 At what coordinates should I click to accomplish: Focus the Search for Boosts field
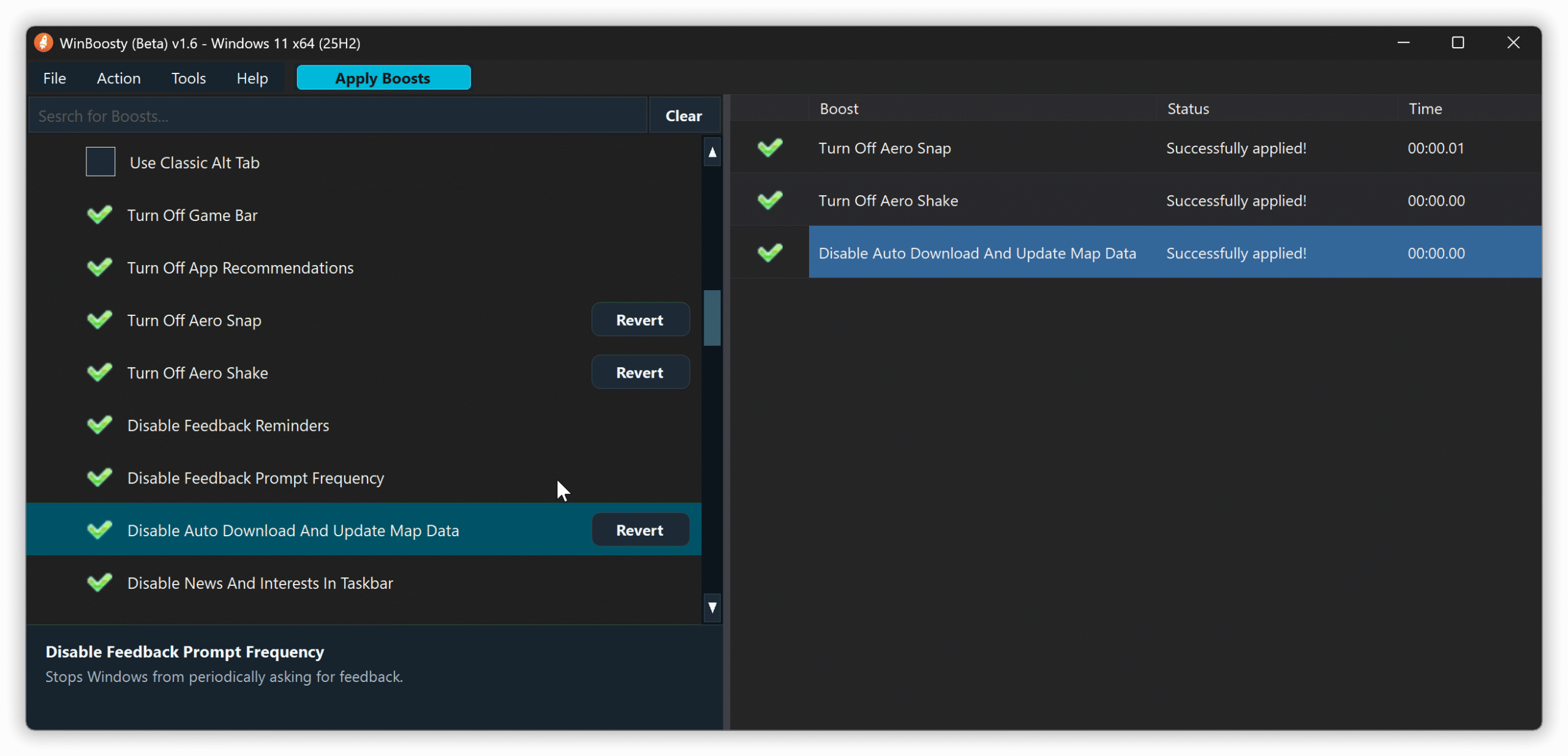(338, 115)
